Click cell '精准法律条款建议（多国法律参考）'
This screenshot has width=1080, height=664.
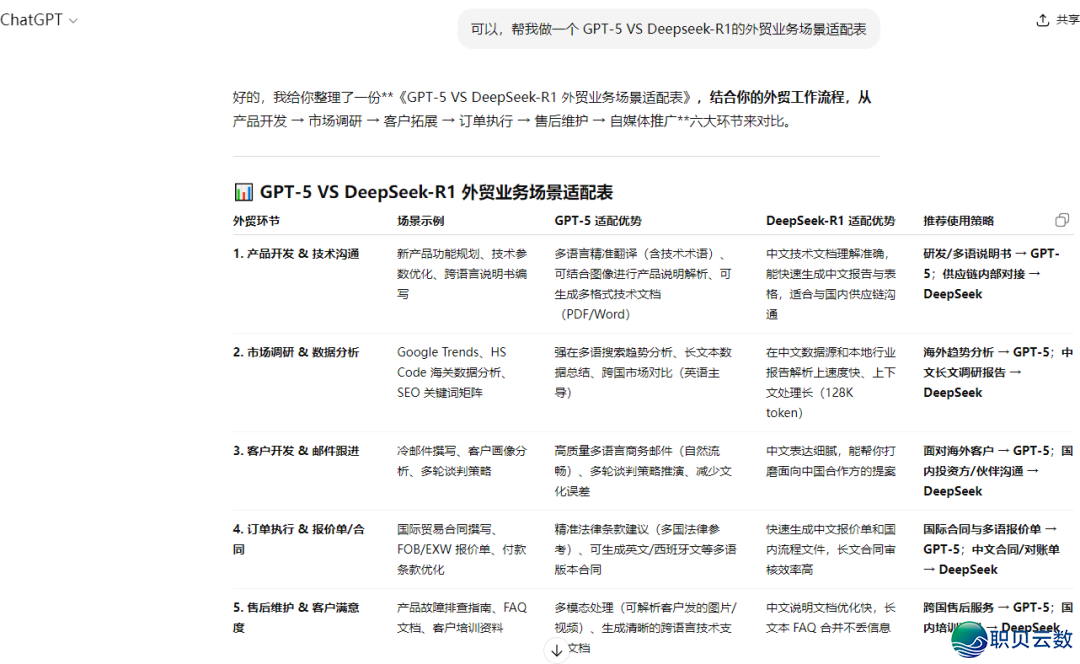[x=645, y=549]
